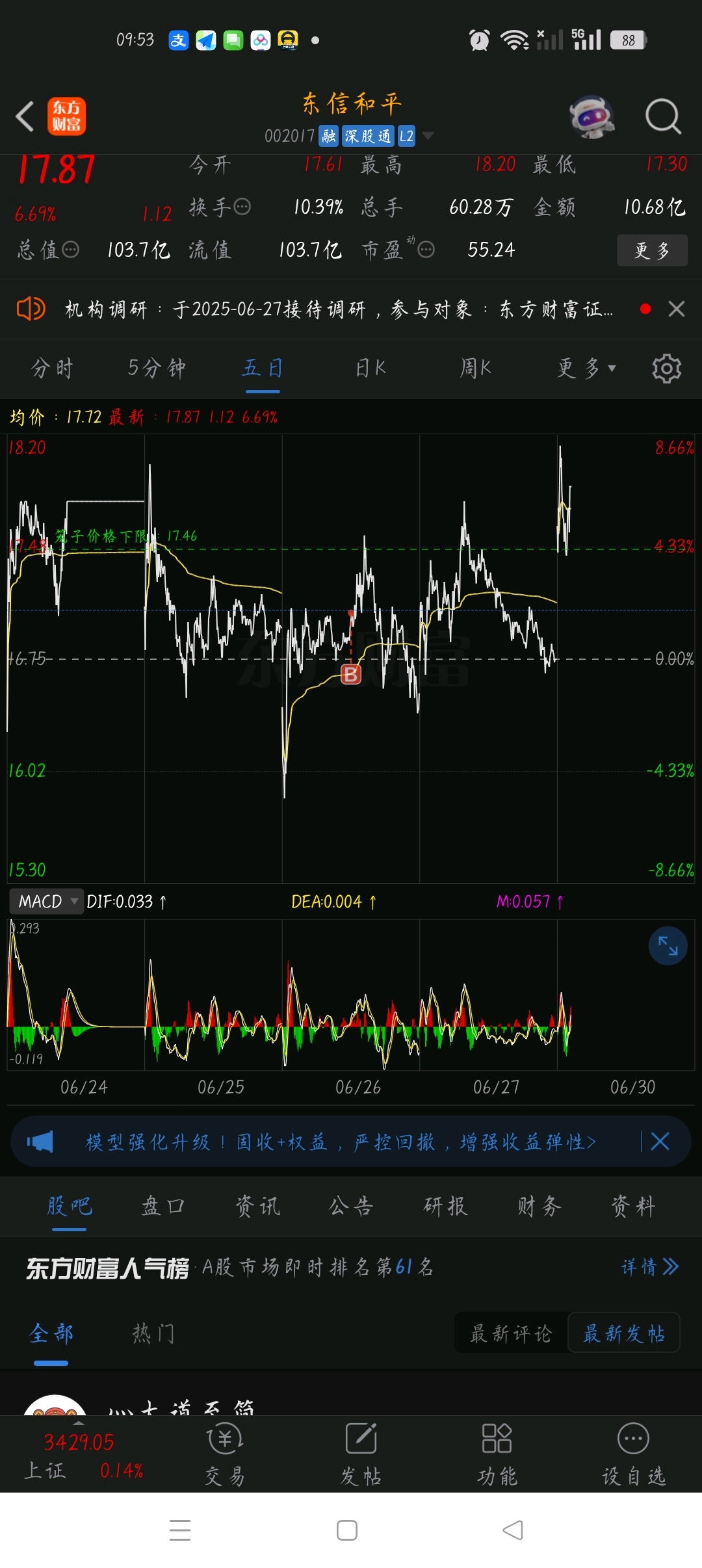The height and width of the screenshot is (1568, 702).
Task: Open the 东方财富 app logo
Action: coord(66,116)
